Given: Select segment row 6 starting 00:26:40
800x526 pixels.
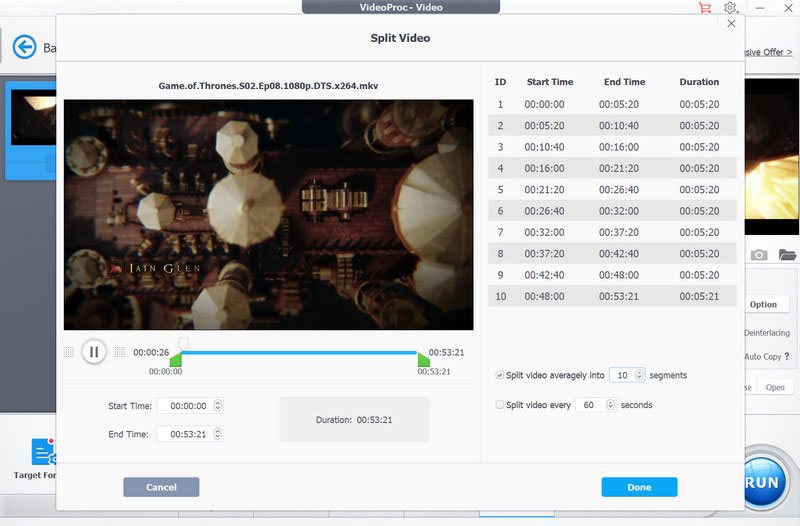Looking at the screenshot, I should click(x=612, y=211).
